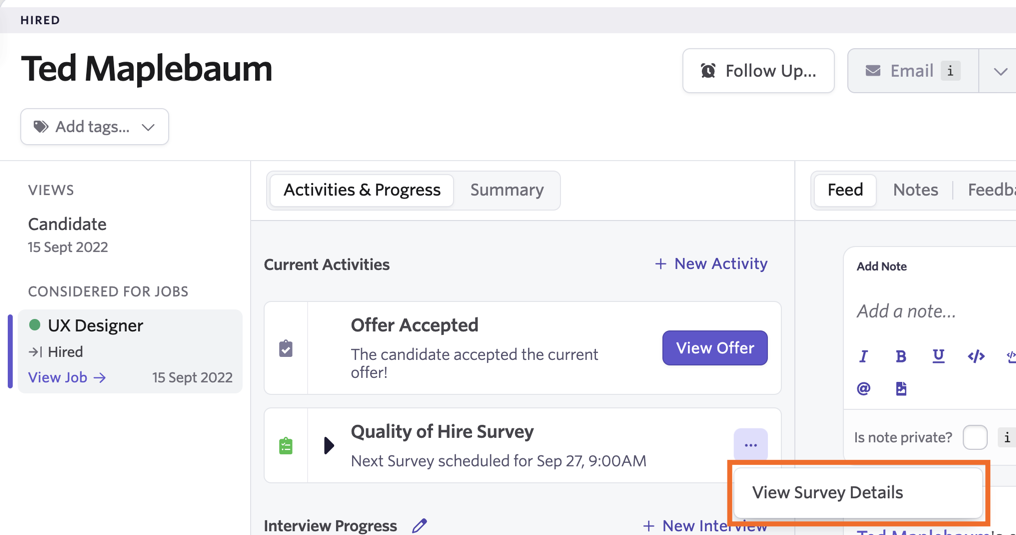Click the Email button

click(913, 71)
